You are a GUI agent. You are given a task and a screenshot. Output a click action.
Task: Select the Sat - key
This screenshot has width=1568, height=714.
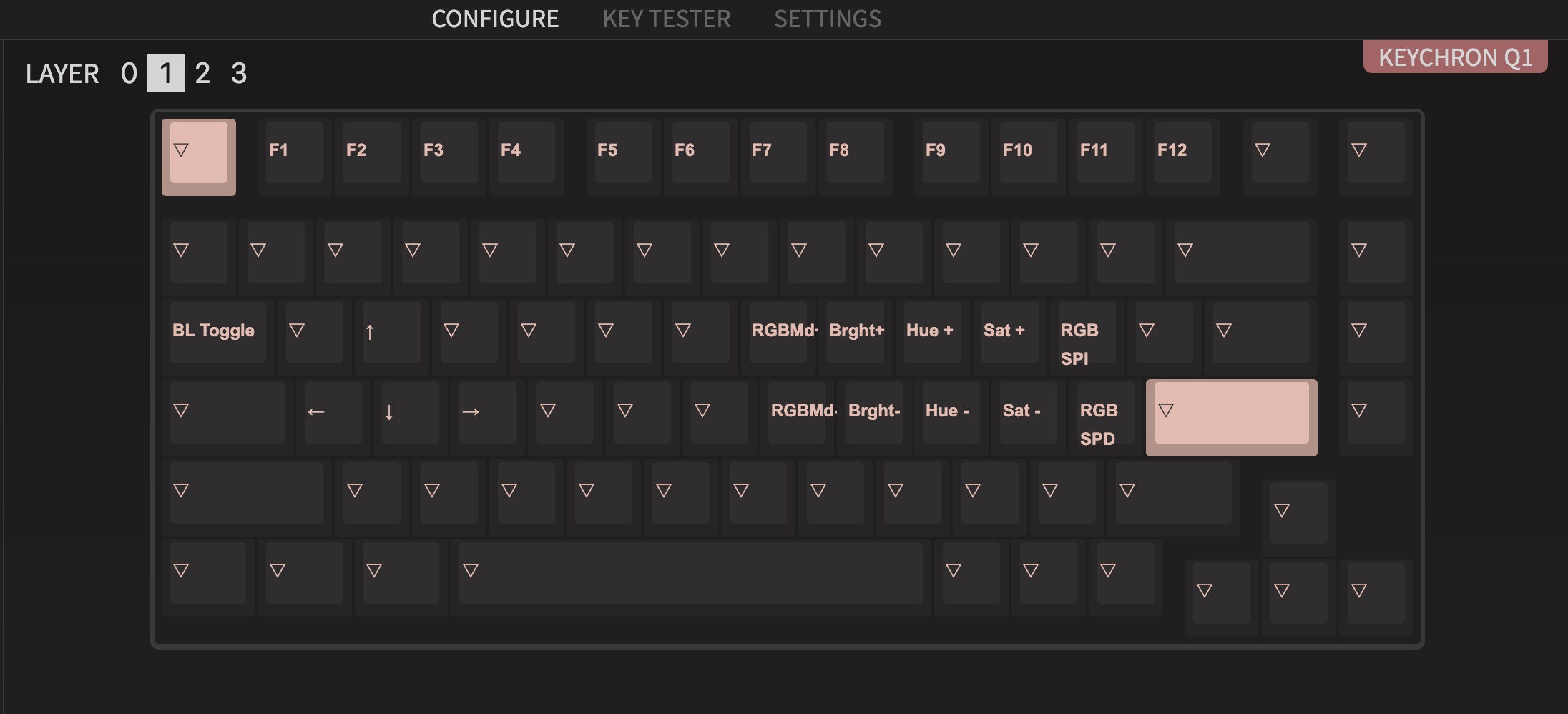1029,418
